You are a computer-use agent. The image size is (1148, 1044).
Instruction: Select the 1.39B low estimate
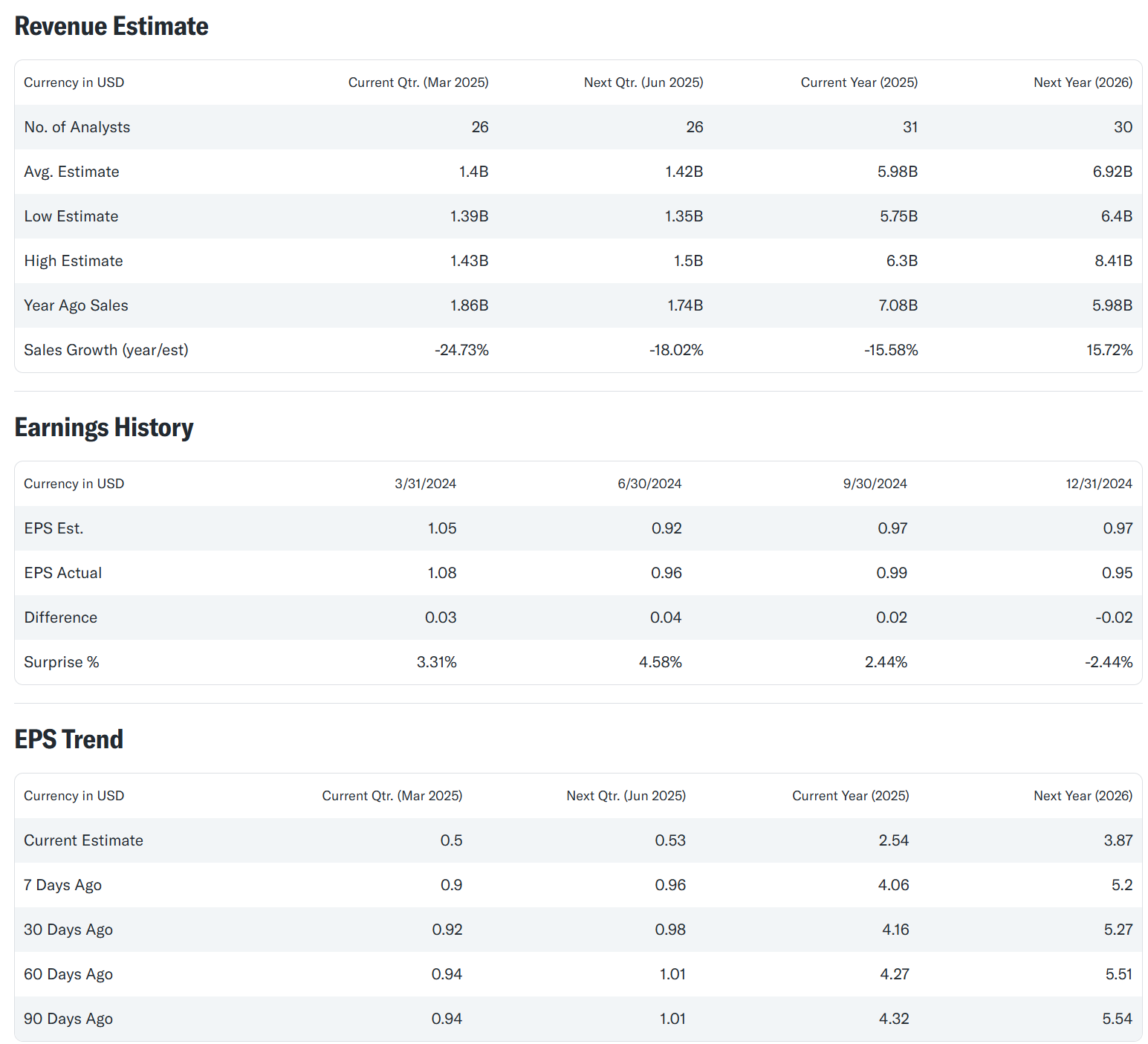click(469, 216)
